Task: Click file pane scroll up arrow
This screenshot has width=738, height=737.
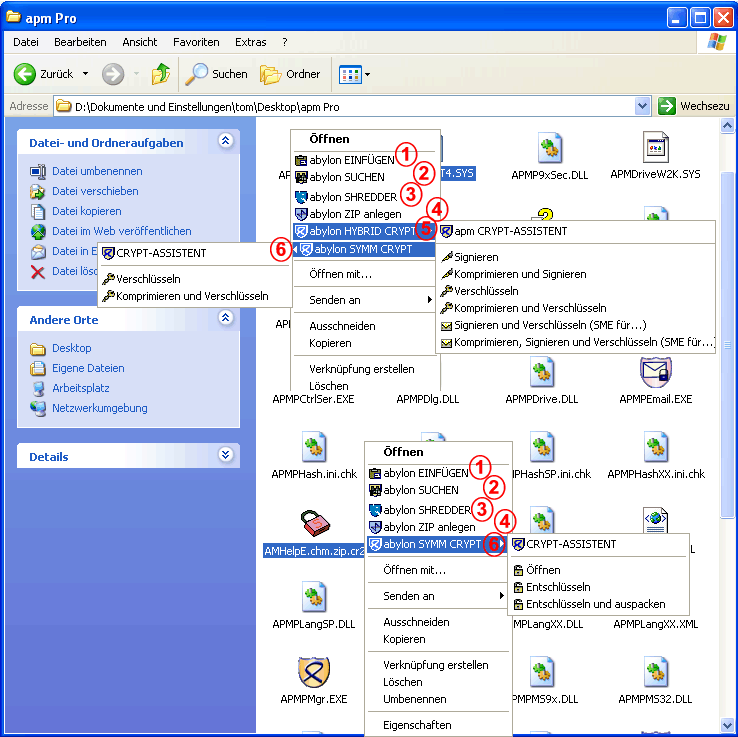Action: click(x=727, y=125)
